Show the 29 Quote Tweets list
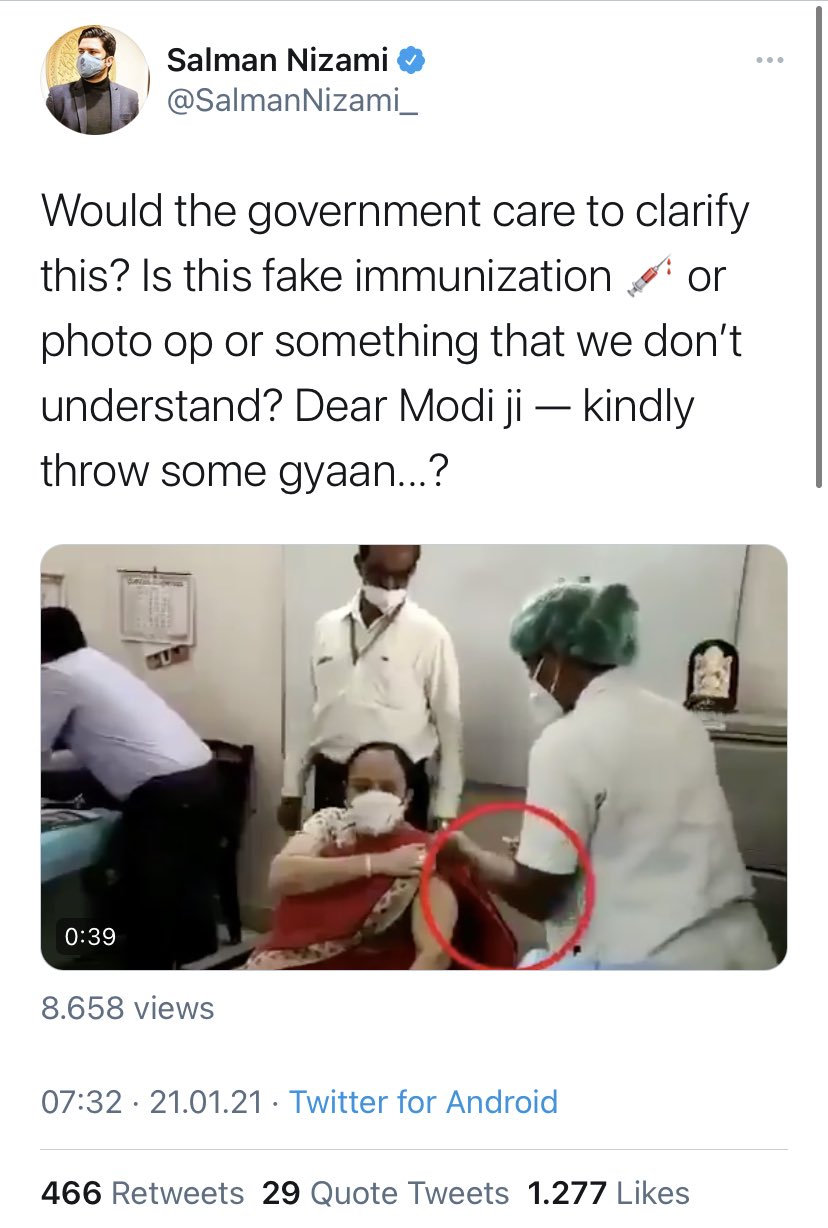The width and height of the screenshot is (828, 1228). point(385,1193)
